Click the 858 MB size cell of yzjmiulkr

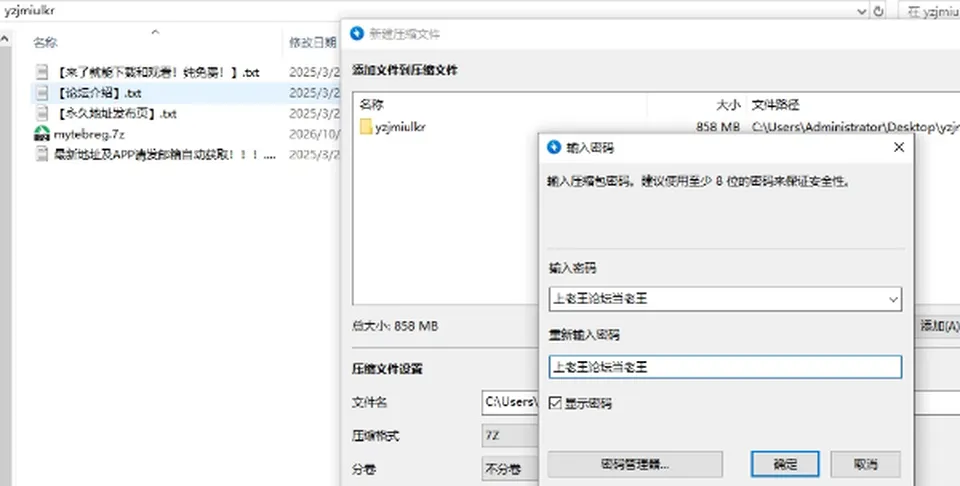(x=718, y=127)
